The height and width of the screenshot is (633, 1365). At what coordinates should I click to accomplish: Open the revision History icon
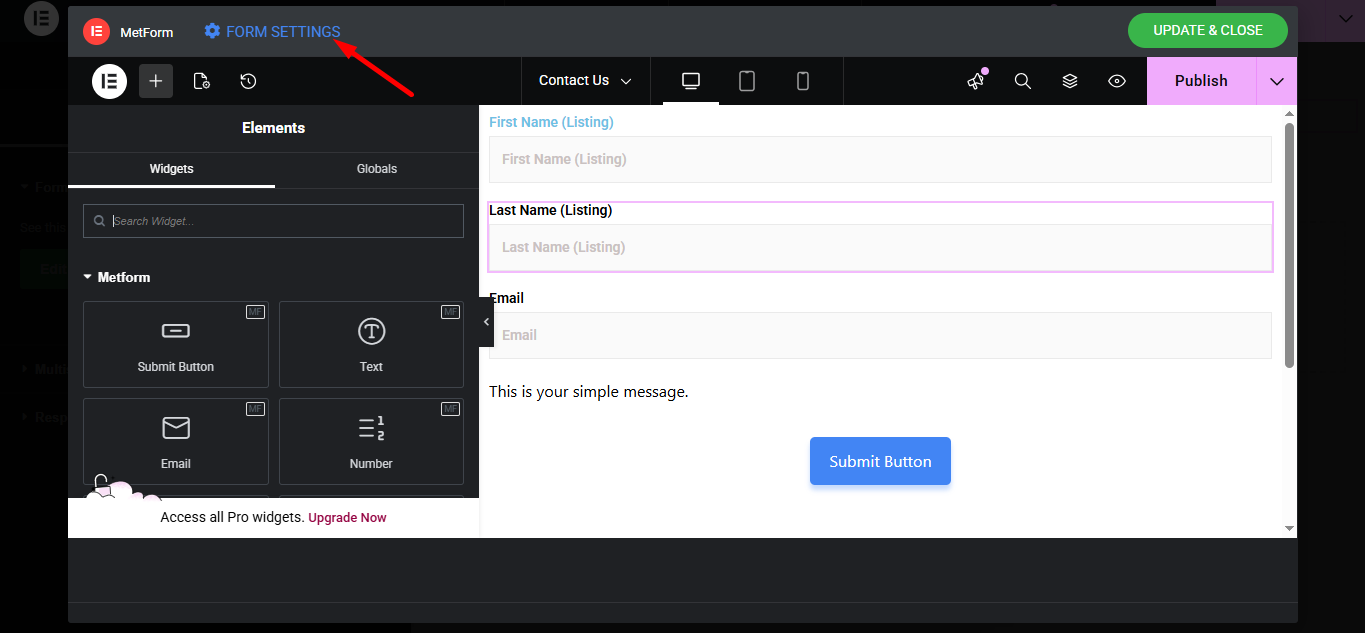[x=249, y=81]
